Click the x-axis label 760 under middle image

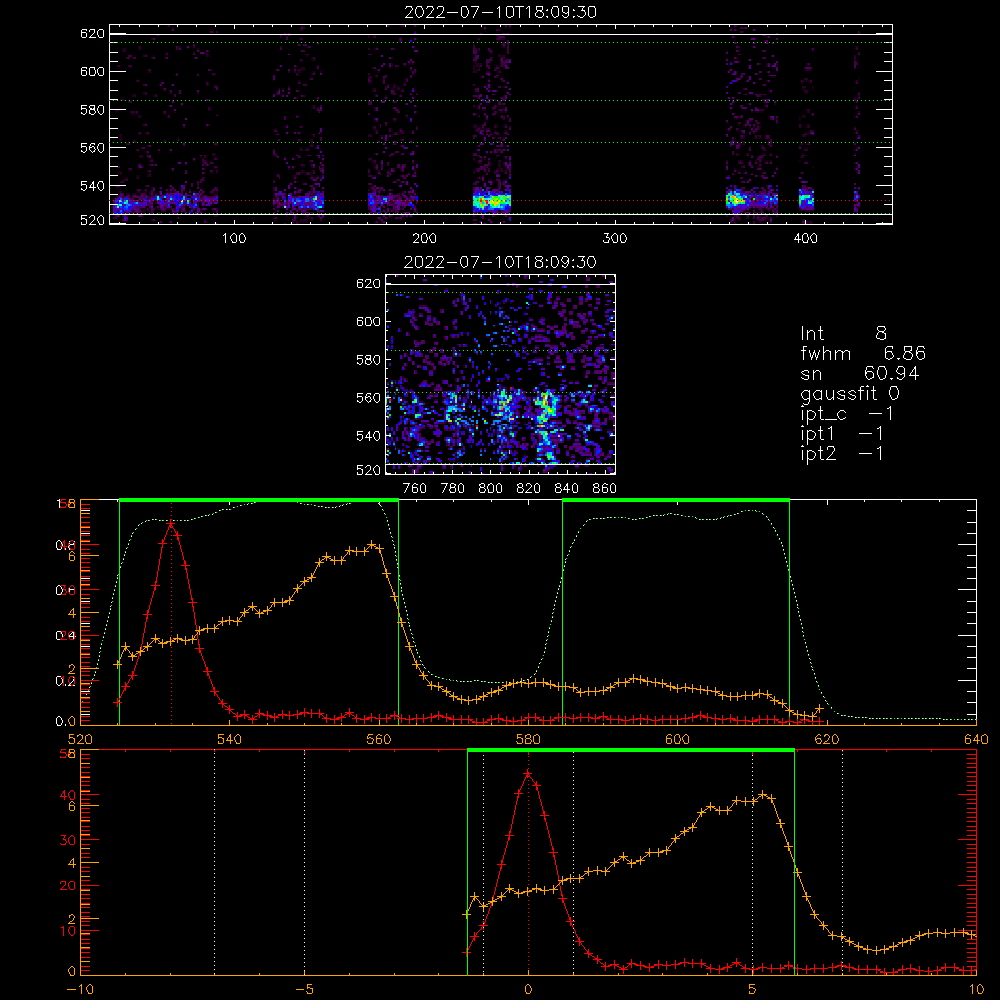(415, 489)
